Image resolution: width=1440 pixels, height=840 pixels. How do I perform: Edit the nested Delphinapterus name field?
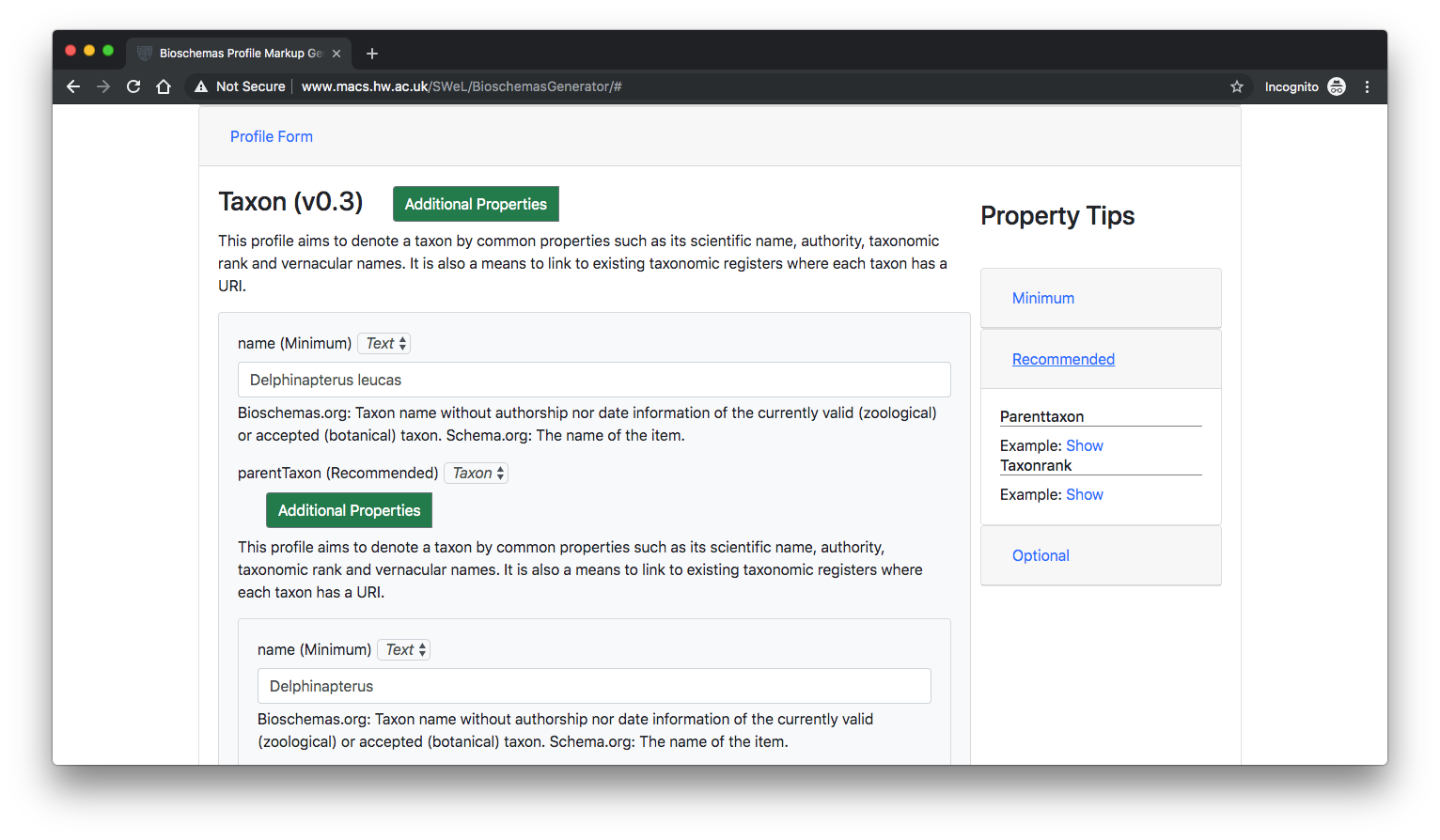[594, 686]
